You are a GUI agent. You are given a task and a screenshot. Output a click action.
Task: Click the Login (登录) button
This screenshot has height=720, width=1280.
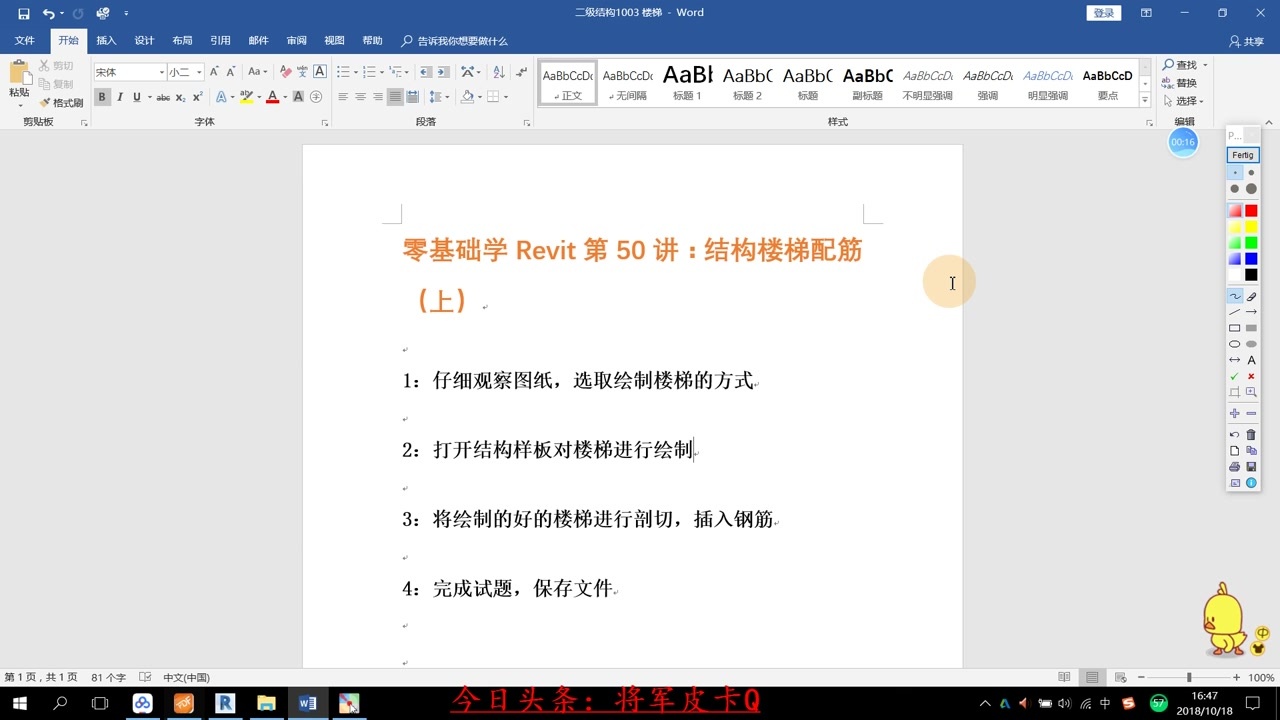click(1103, 13)
